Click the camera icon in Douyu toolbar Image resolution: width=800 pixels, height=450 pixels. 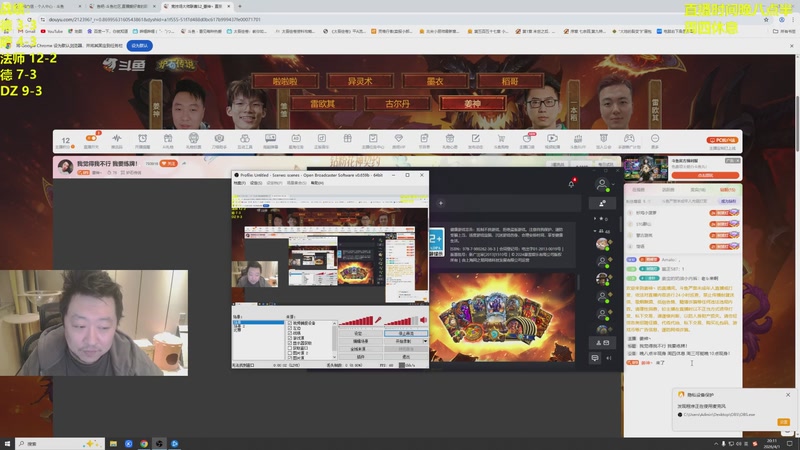(x=219, y=138)
